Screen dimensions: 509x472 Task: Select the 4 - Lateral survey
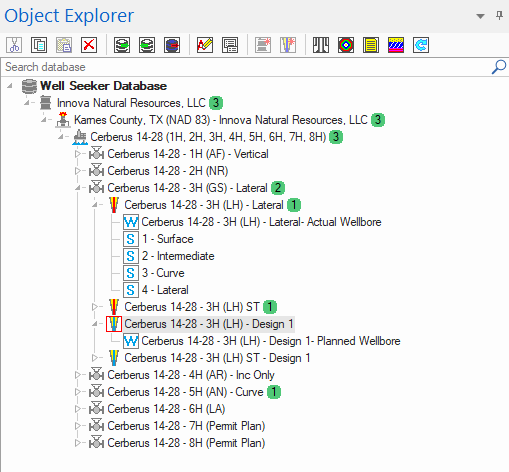[165, 290]
